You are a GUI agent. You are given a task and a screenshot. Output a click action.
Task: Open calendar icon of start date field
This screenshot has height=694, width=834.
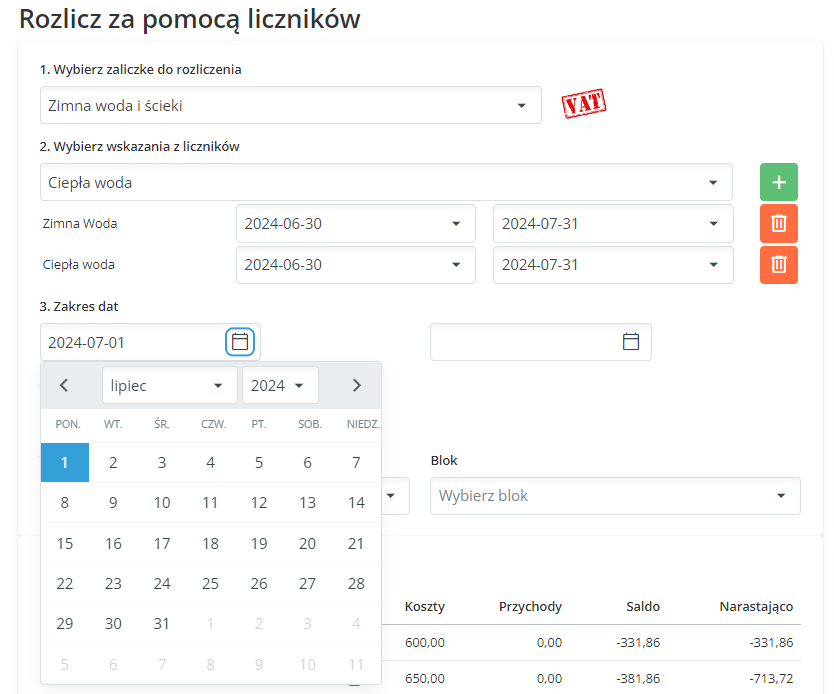point(240,342)
